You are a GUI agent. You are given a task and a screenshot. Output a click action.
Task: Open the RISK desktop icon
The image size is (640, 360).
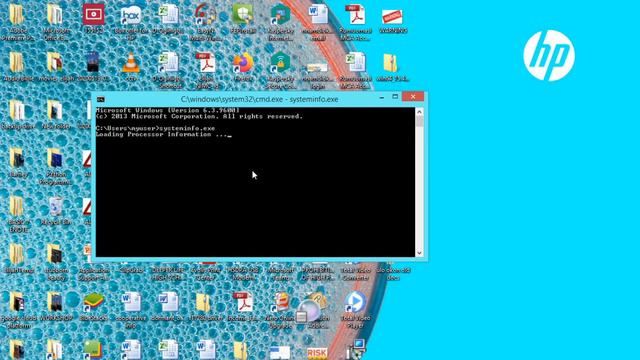pos(317,352)
